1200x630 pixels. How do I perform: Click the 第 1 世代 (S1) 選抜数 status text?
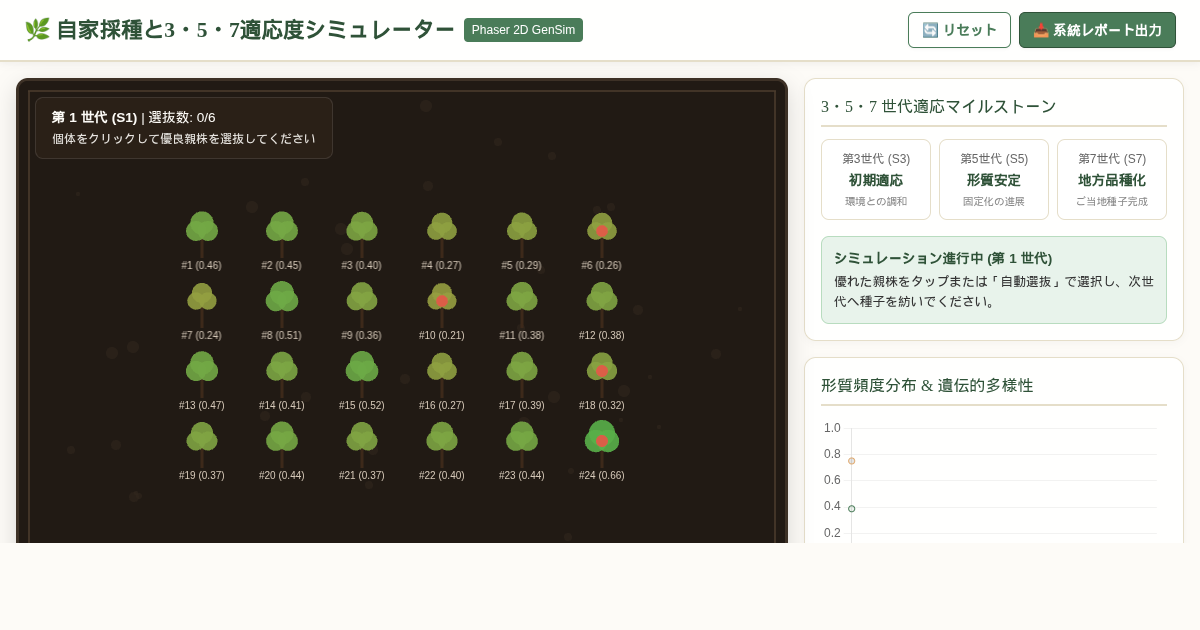(x=133, y=117)
